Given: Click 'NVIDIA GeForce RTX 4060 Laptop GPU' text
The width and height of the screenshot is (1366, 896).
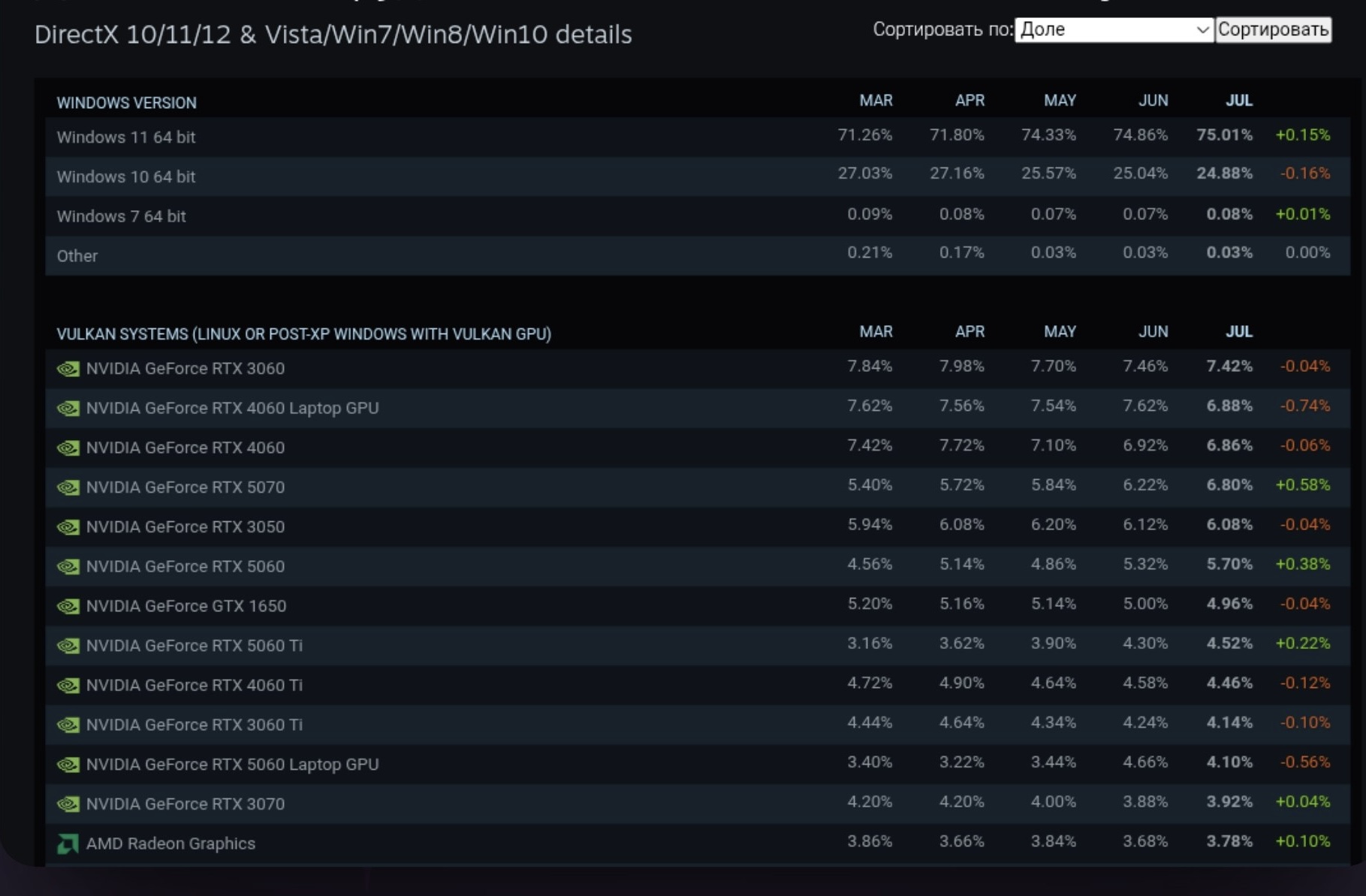Looking at the screenshot, I should [233, 409].
